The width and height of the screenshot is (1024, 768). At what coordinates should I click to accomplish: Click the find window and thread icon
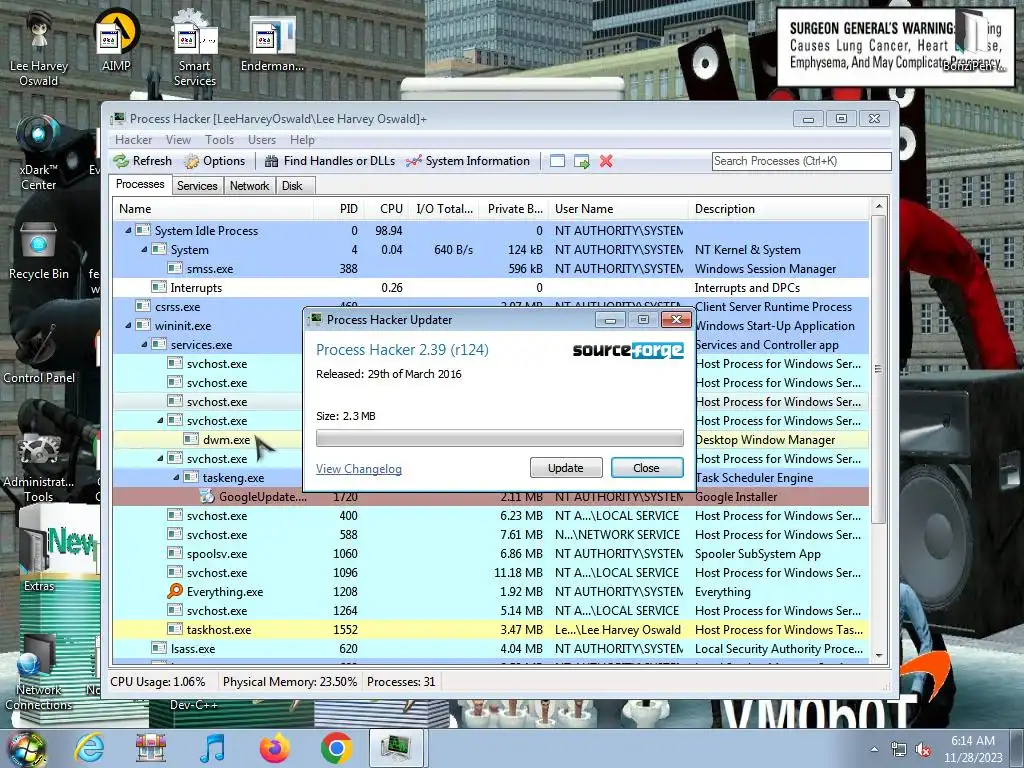pos(582,161)
